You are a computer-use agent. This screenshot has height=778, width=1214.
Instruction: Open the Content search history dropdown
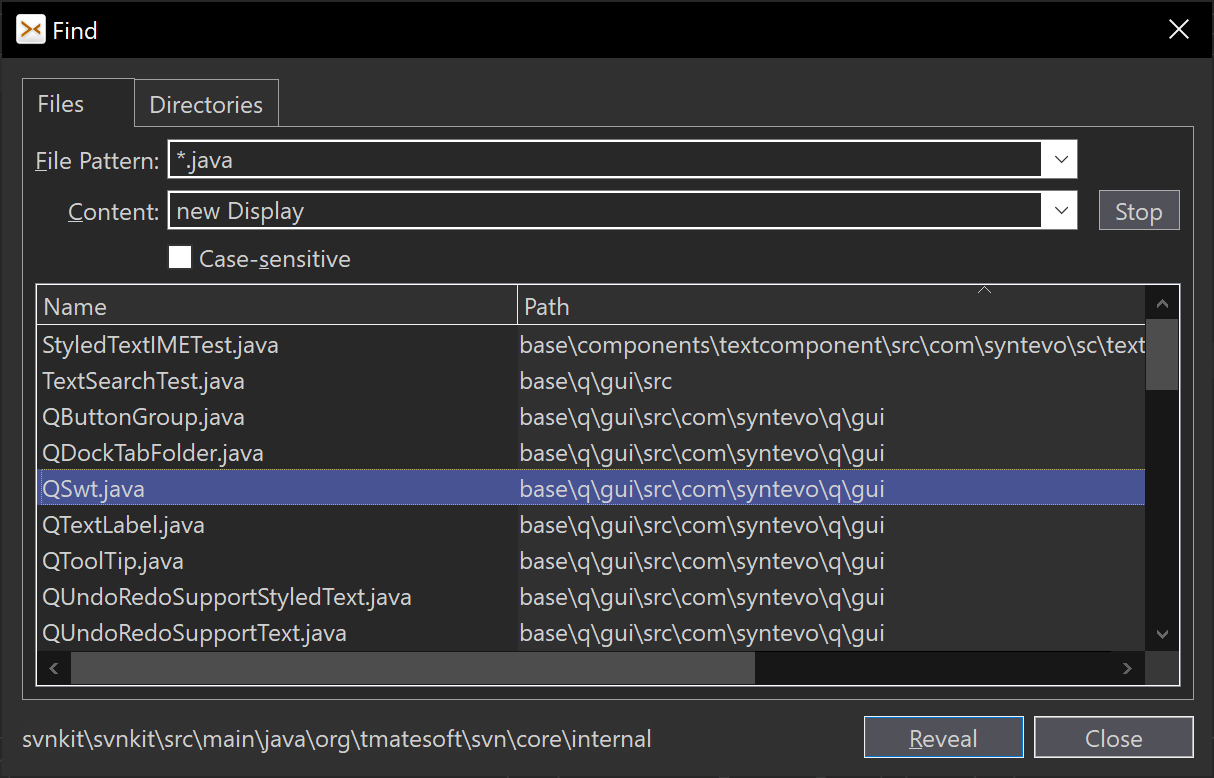click(x=1061, y=210)
